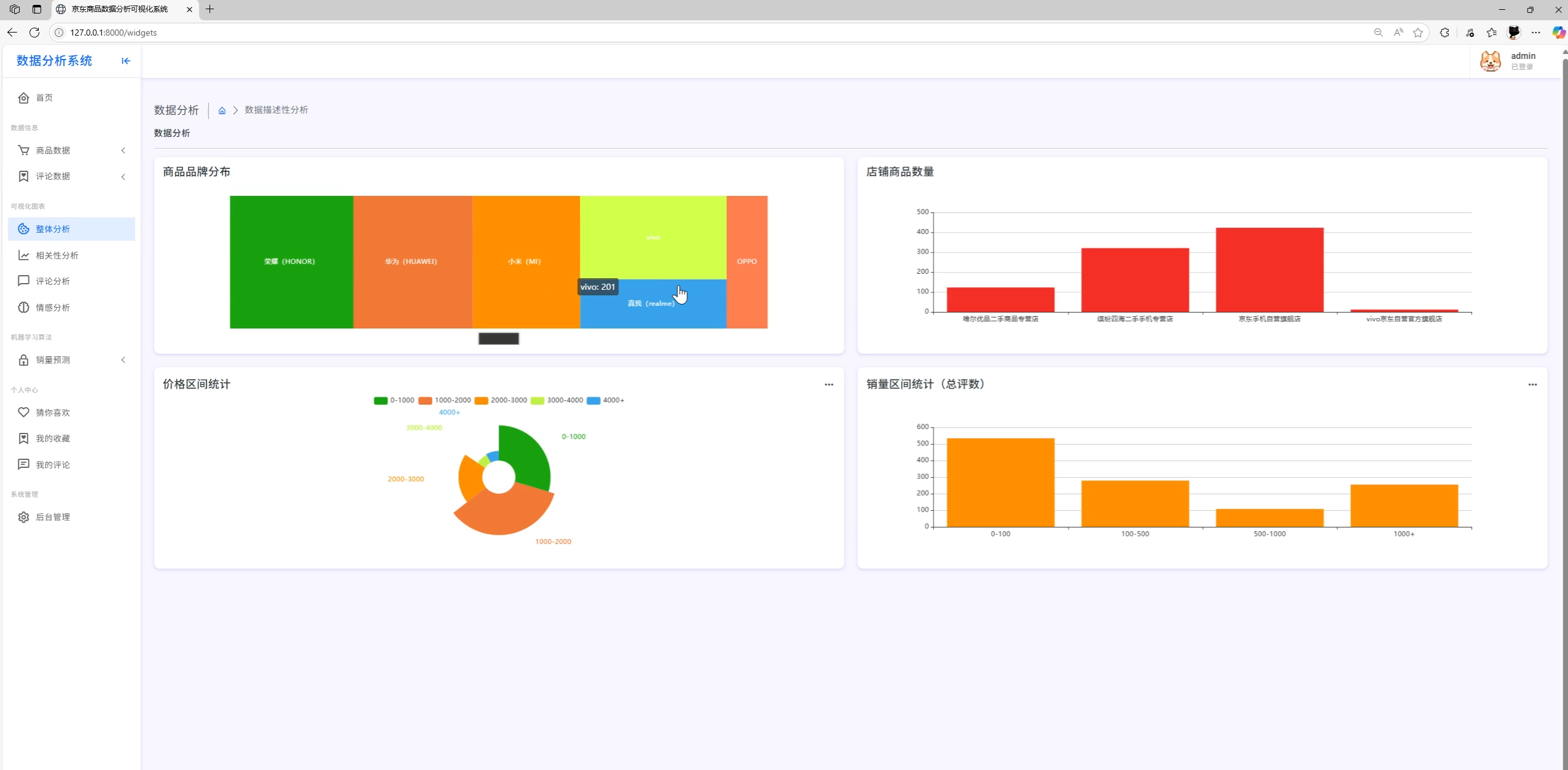Open the admin user avatar

click(x=1491, y=61)
